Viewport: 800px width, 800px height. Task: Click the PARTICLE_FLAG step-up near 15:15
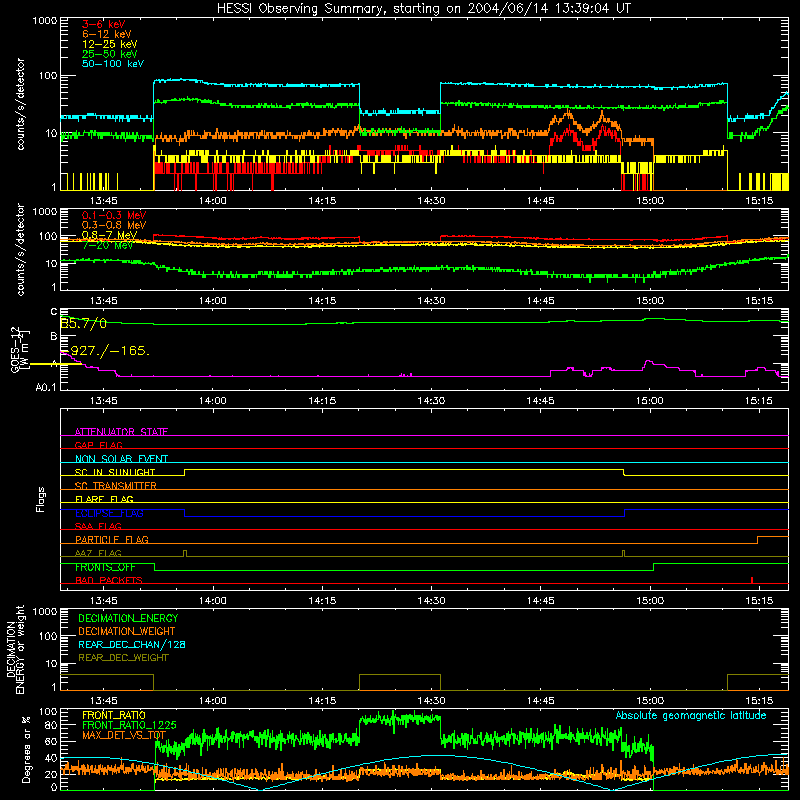click(x=758, y=540)
